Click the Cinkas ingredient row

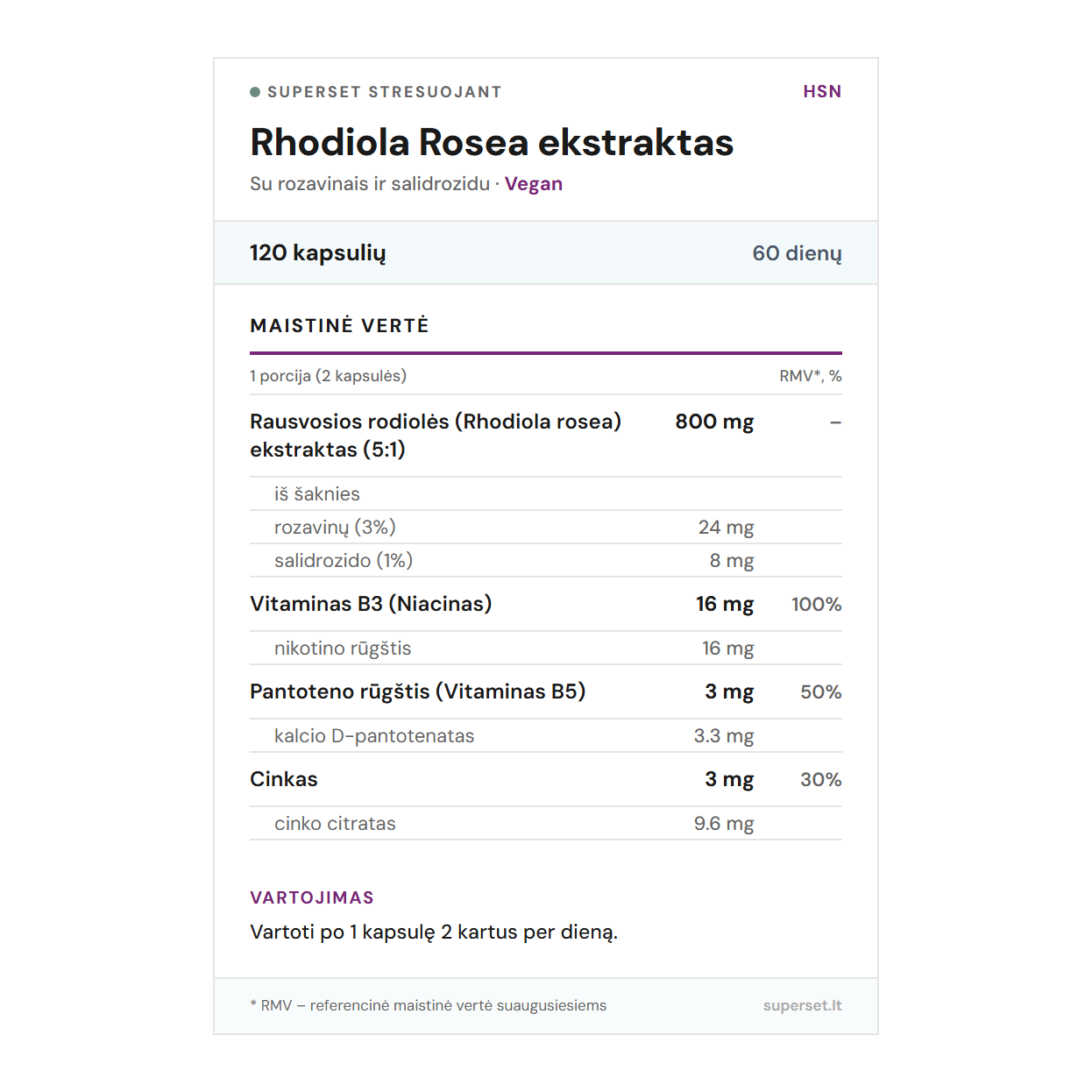[x=284, y=779]
